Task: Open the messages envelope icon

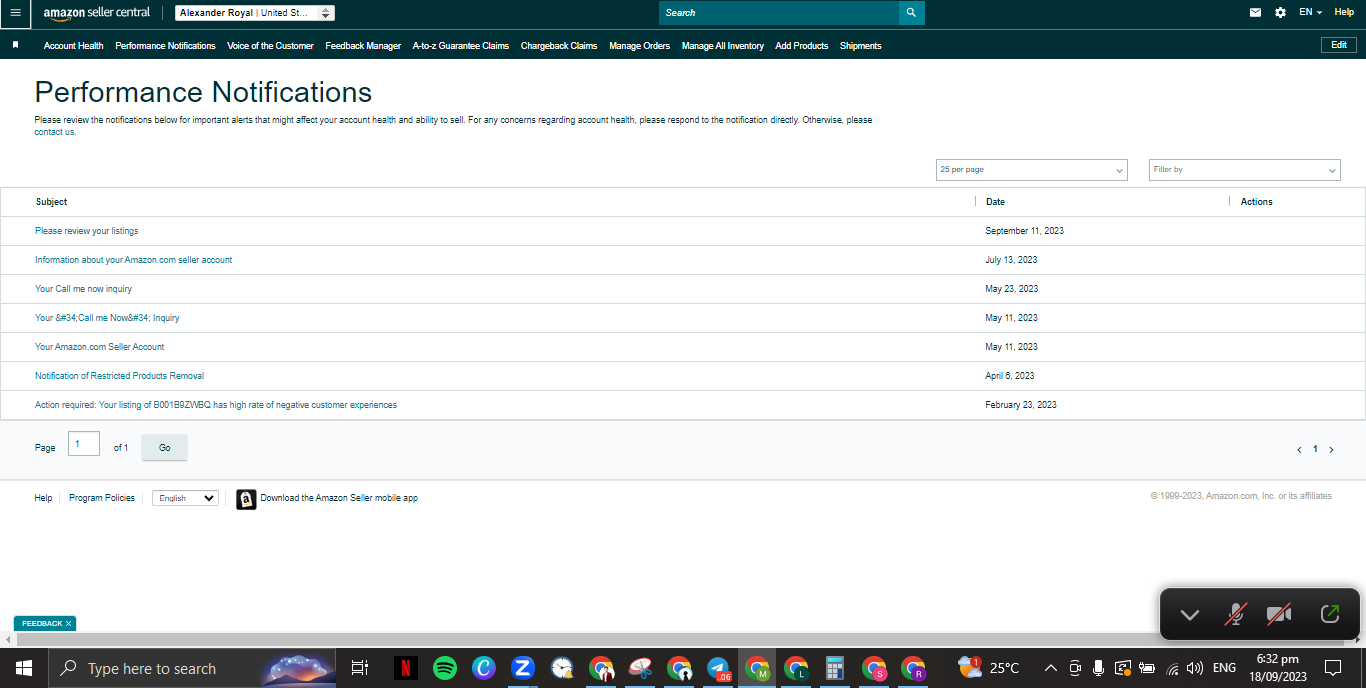Action: (x=1255, y=13)
